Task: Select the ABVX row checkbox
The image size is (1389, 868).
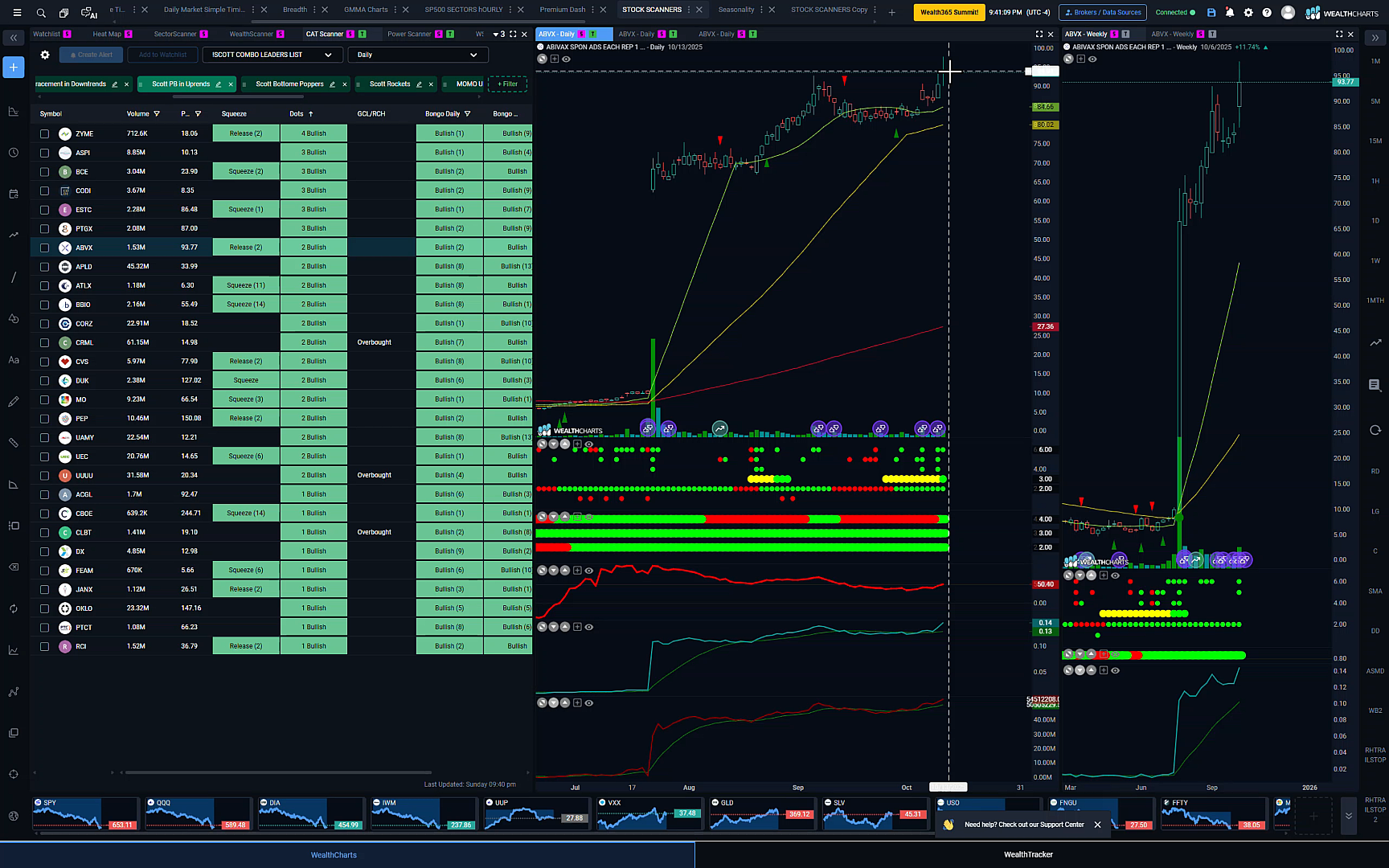Action: pos(44,248)
